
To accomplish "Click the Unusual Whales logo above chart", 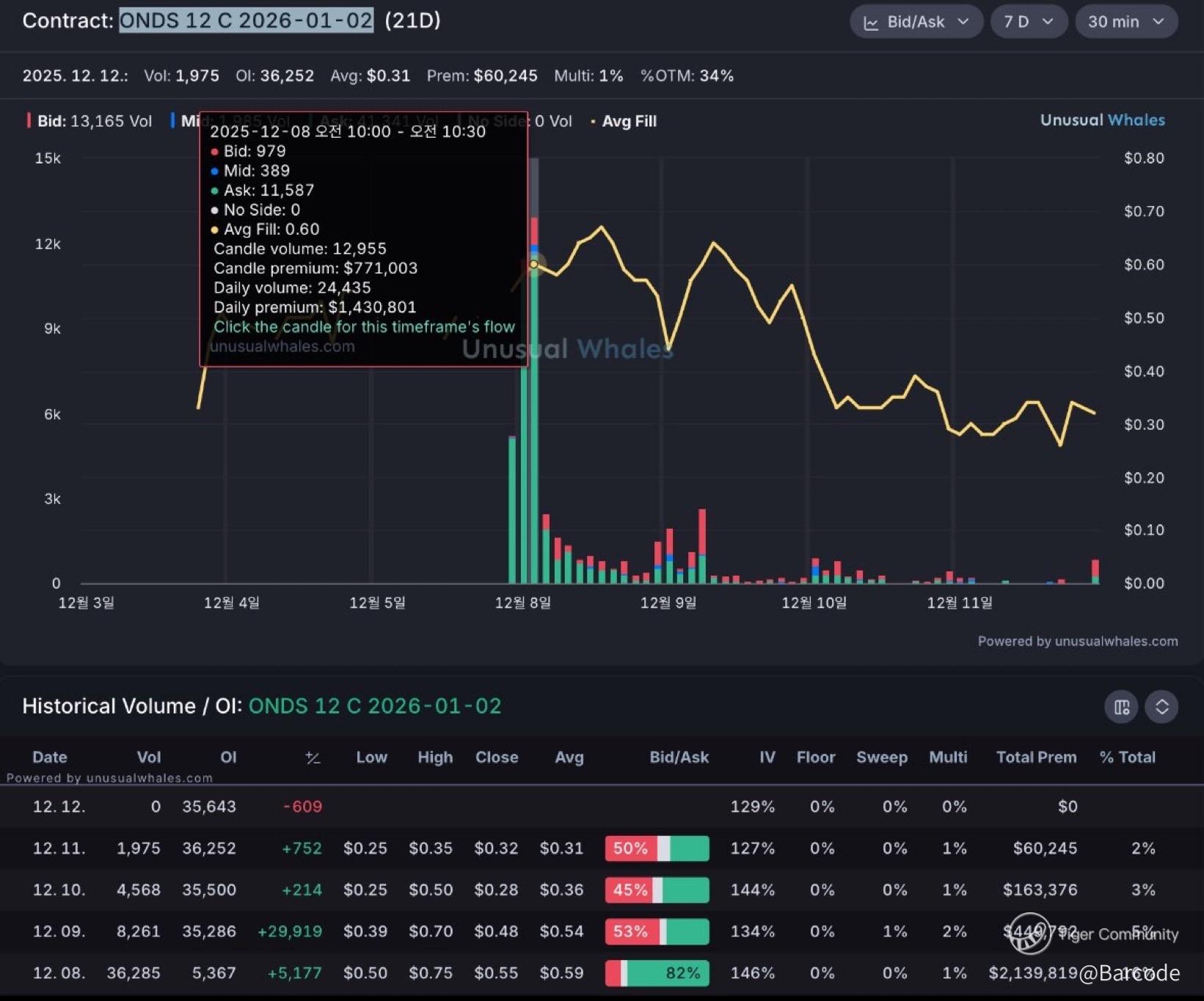I will point(1102,120).
